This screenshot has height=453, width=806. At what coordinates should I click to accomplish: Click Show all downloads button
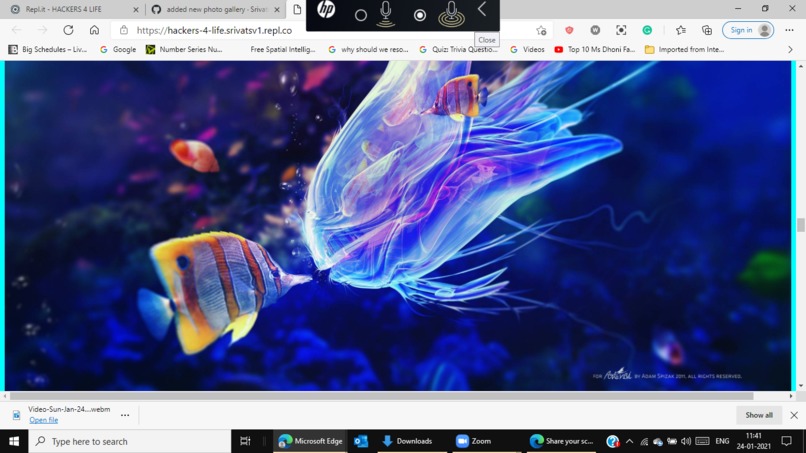759,415
